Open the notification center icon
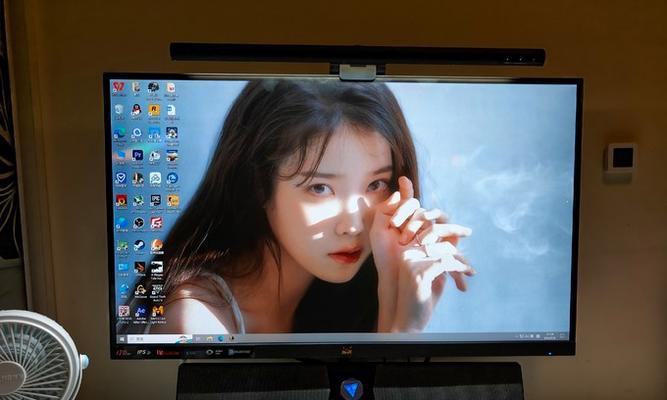The height and width of the screenshot is (400, 667). (x=562, y=336)
